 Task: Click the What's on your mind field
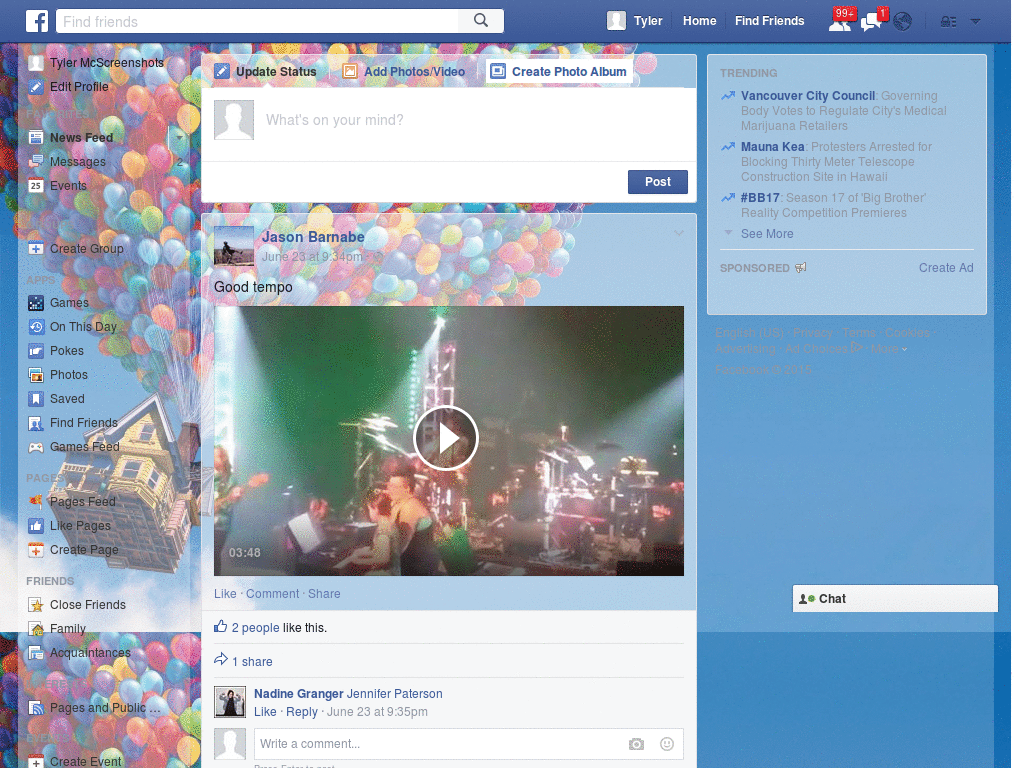click(x=477, y=120)
